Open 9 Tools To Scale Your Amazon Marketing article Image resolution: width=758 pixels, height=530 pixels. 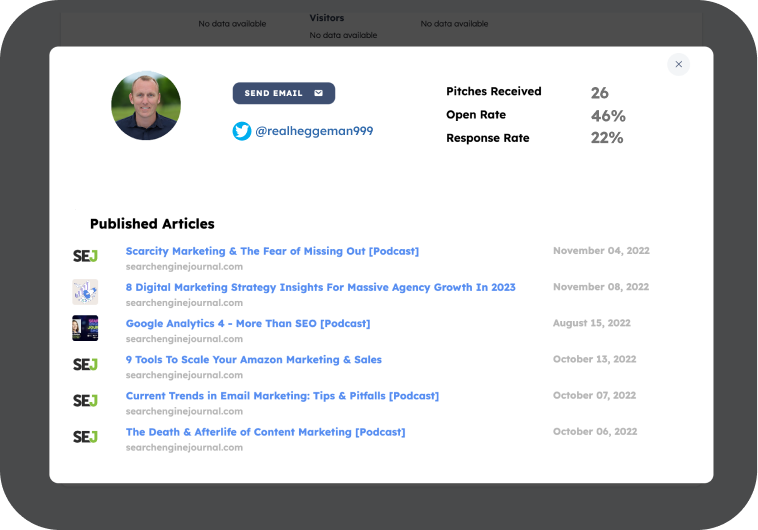click(x=254, y=360)
